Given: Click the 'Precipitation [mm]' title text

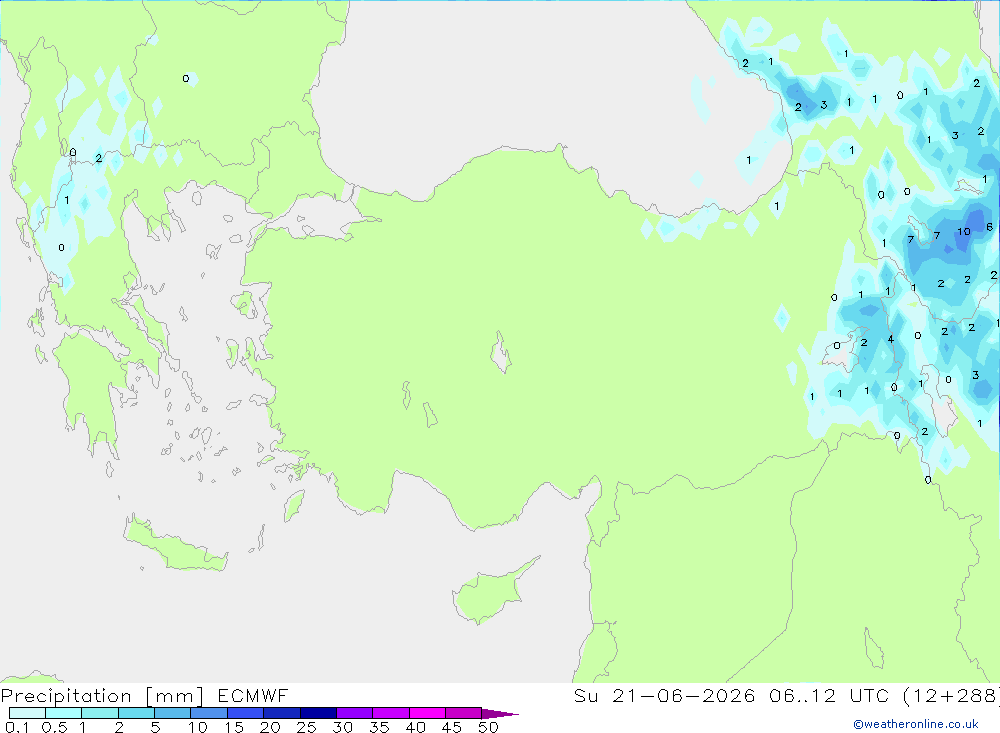Looking at the screenshot, I should tap(102, 696).
